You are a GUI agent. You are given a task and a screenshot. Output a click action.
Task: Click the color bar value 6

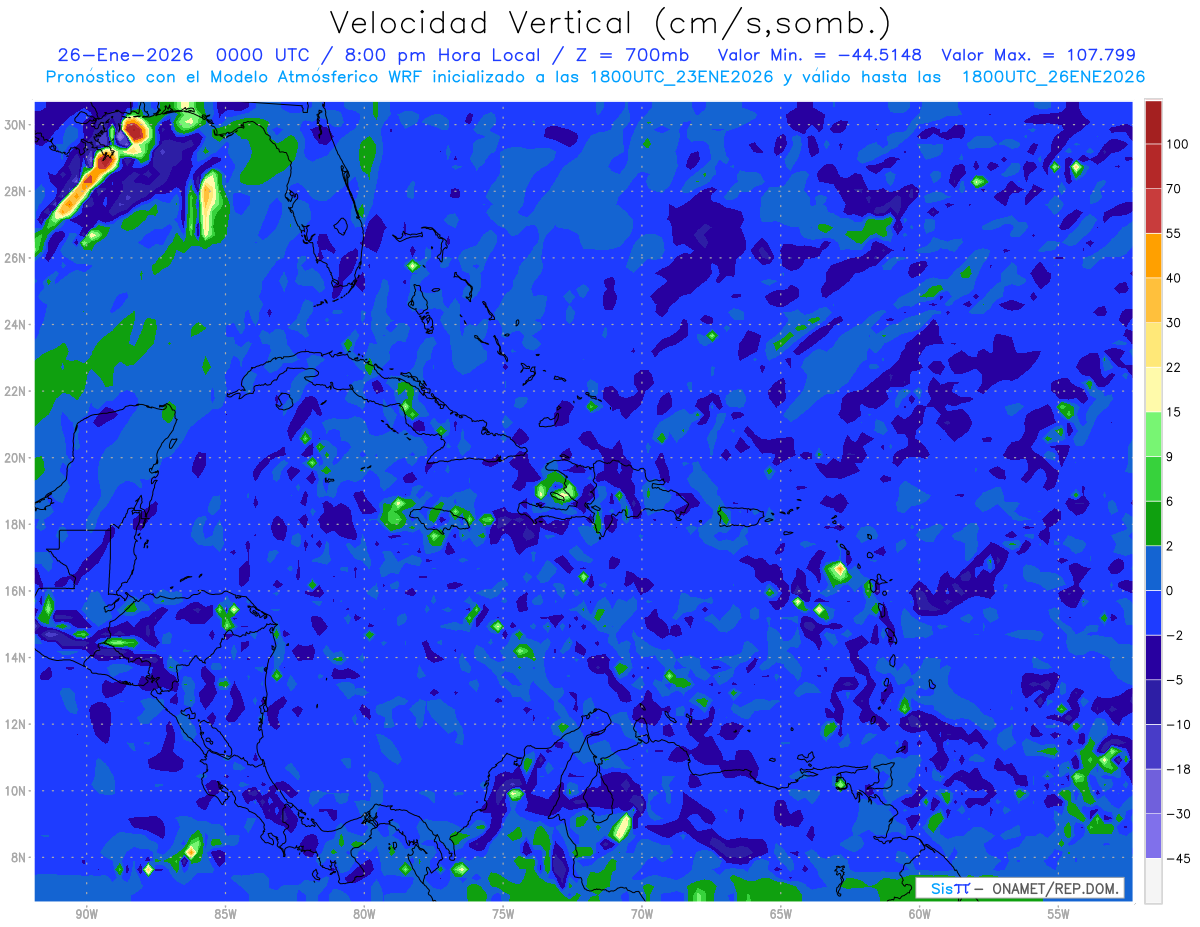pos(1172,502)
